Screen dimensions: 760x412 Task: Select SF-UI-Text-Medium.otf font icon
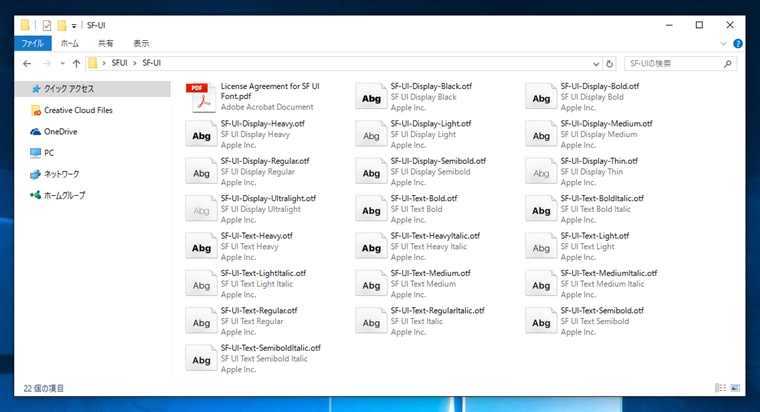[371, 284]
